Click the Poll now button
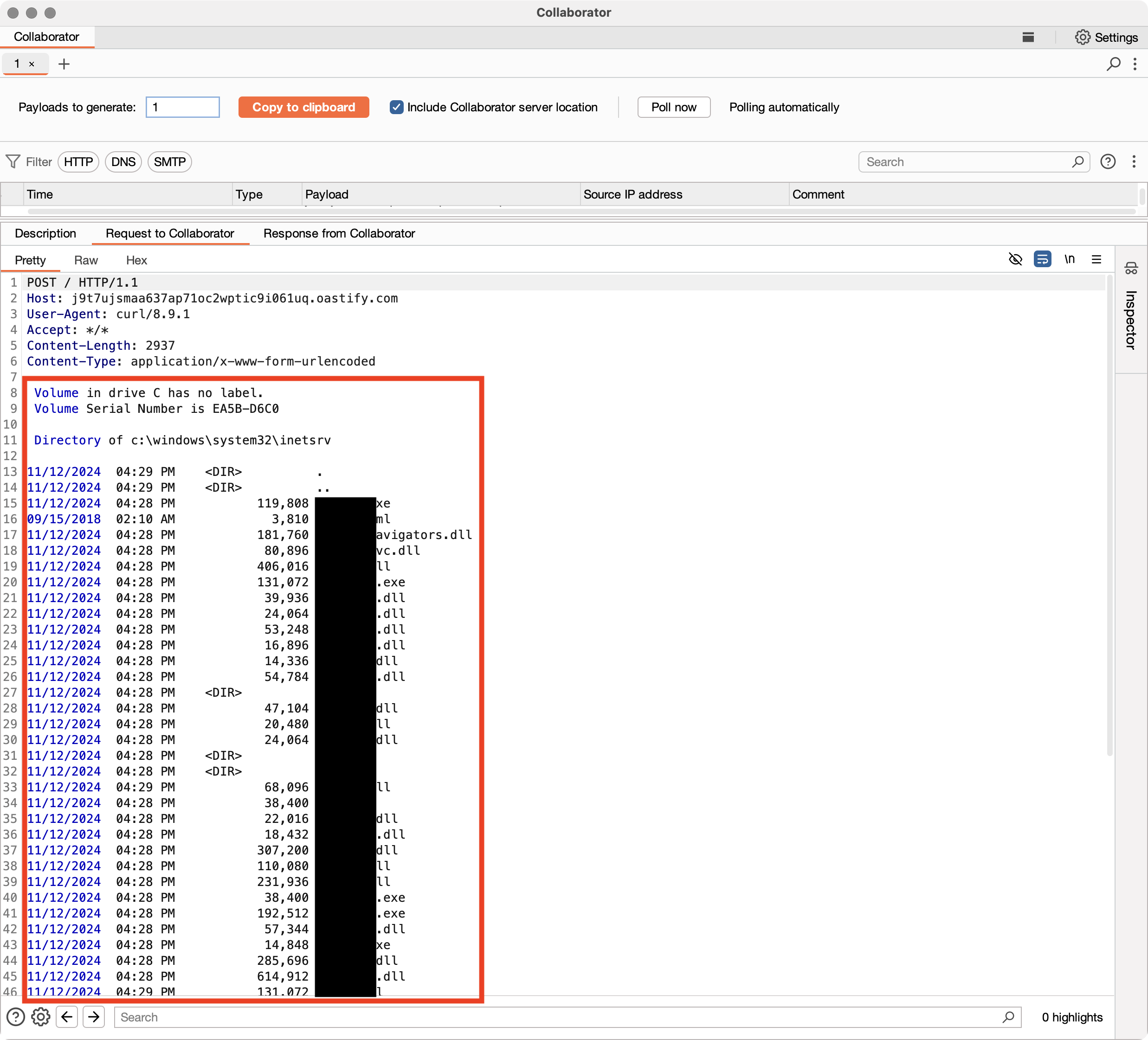The image size is (1148, 1040). 674,107
